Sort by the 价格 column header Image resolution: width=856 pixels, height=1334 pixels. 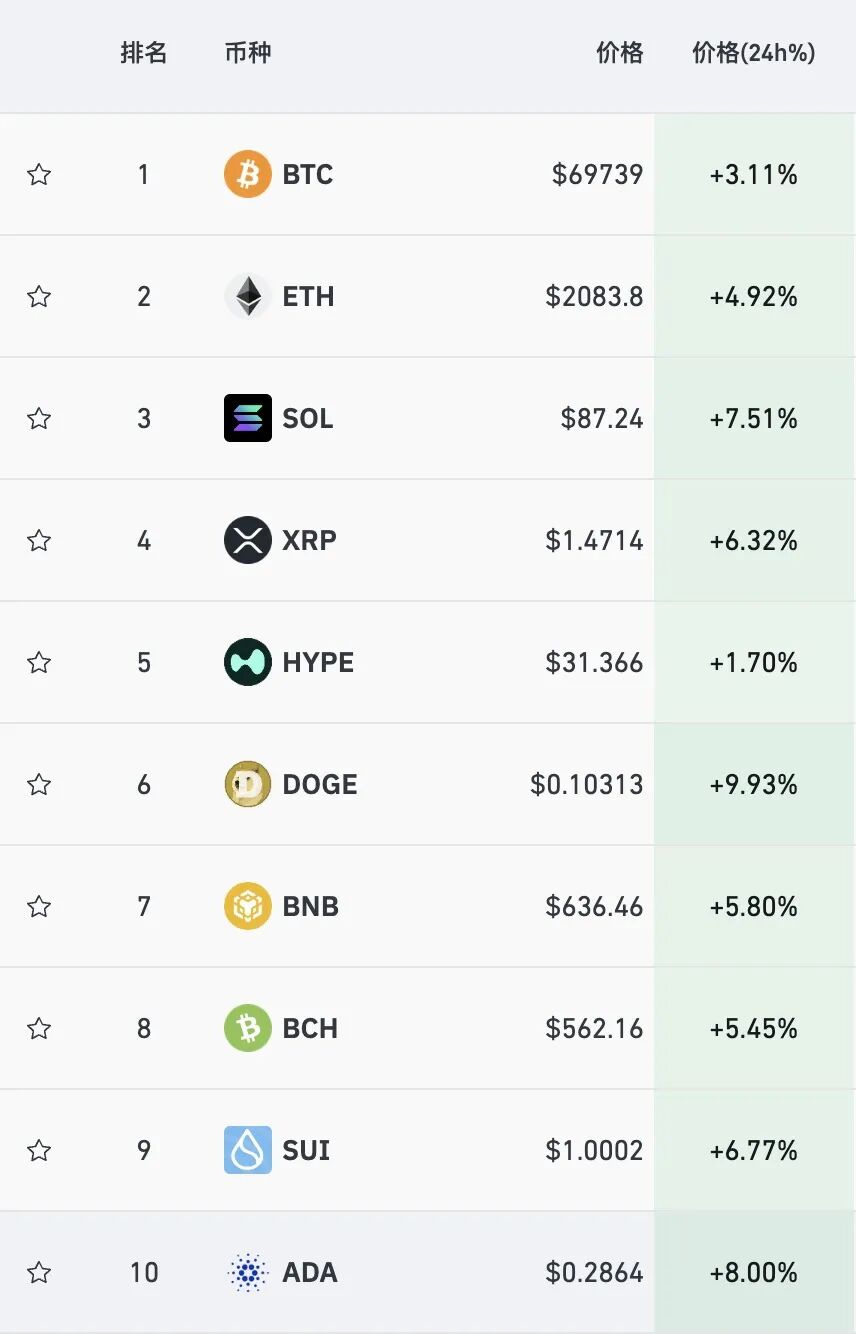coord(619,53)
